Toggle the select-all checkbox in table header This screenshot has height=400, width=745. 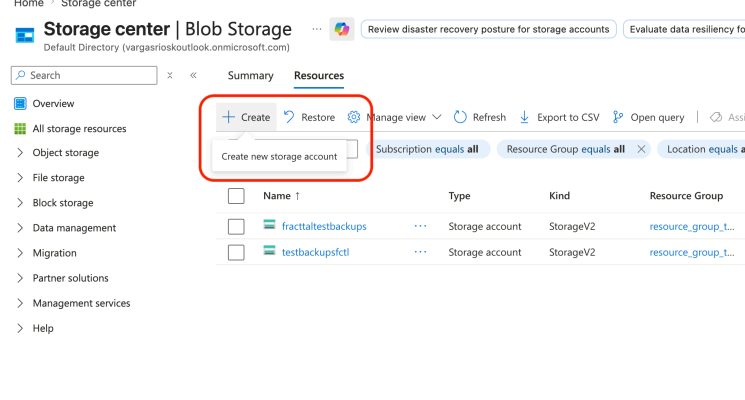pyautogui.click(x=236, y=196)
